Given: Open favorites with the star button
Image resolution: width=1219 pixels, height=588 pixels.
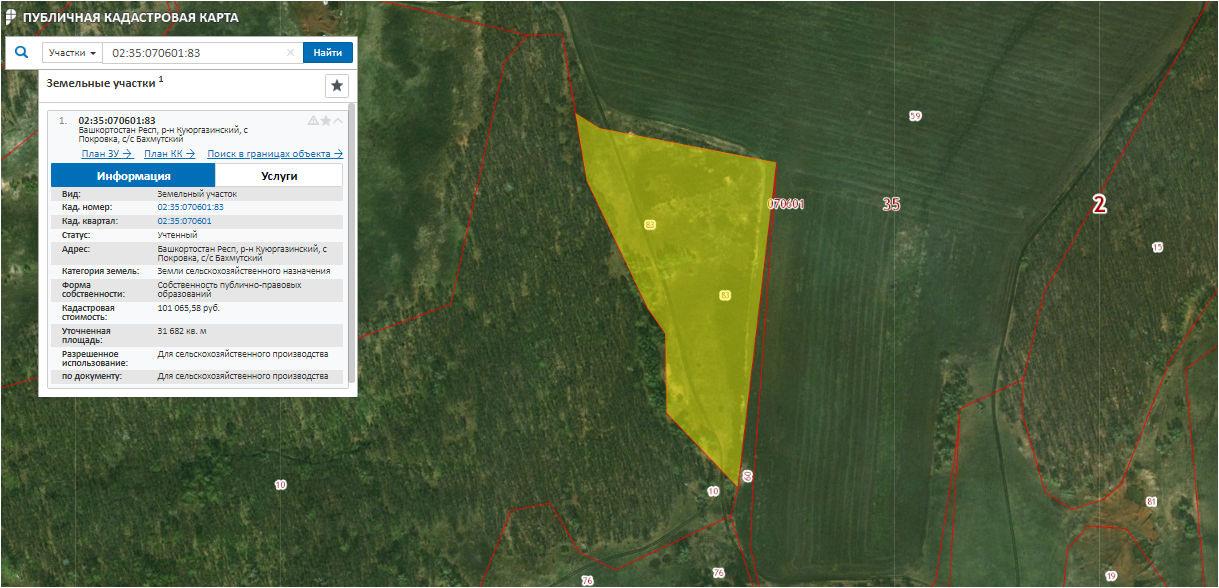Looking at the screenshot, I should (337, 86).
